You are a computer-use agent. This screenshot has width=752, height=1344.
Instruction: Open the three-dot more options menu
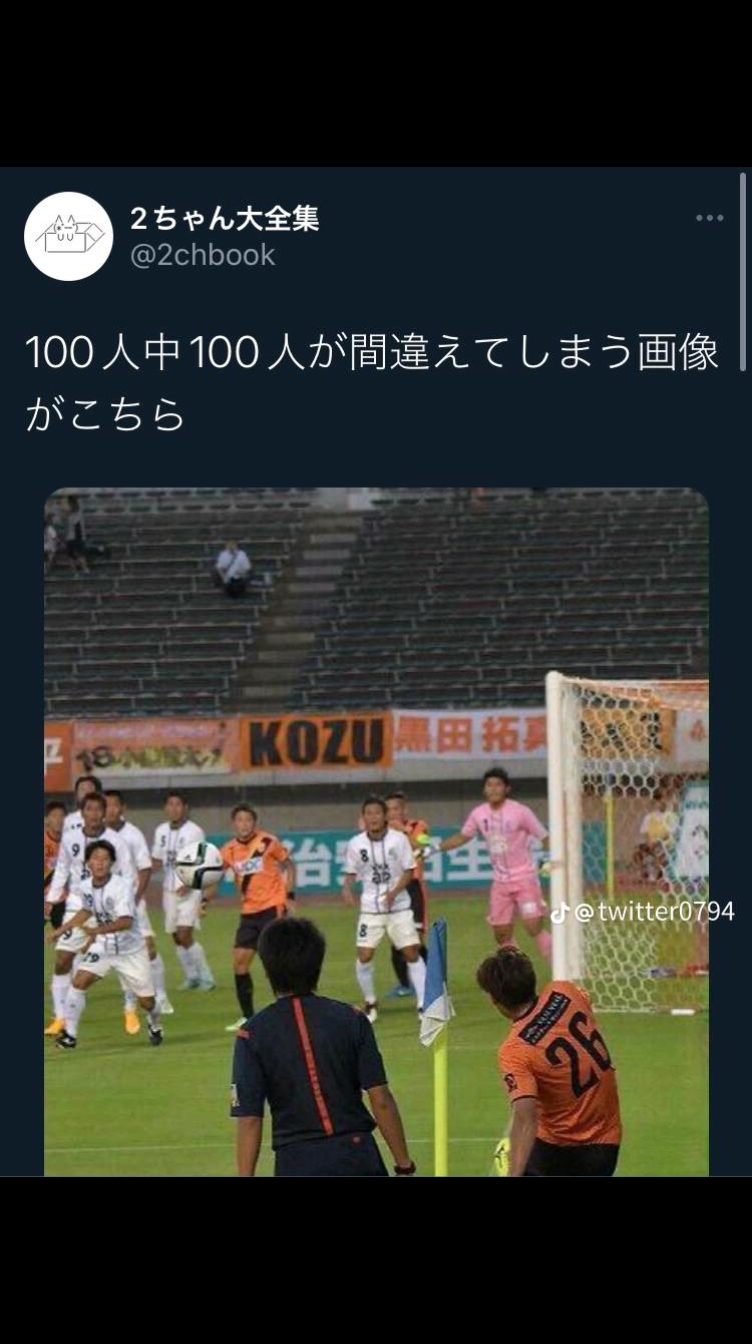(709, 218)
